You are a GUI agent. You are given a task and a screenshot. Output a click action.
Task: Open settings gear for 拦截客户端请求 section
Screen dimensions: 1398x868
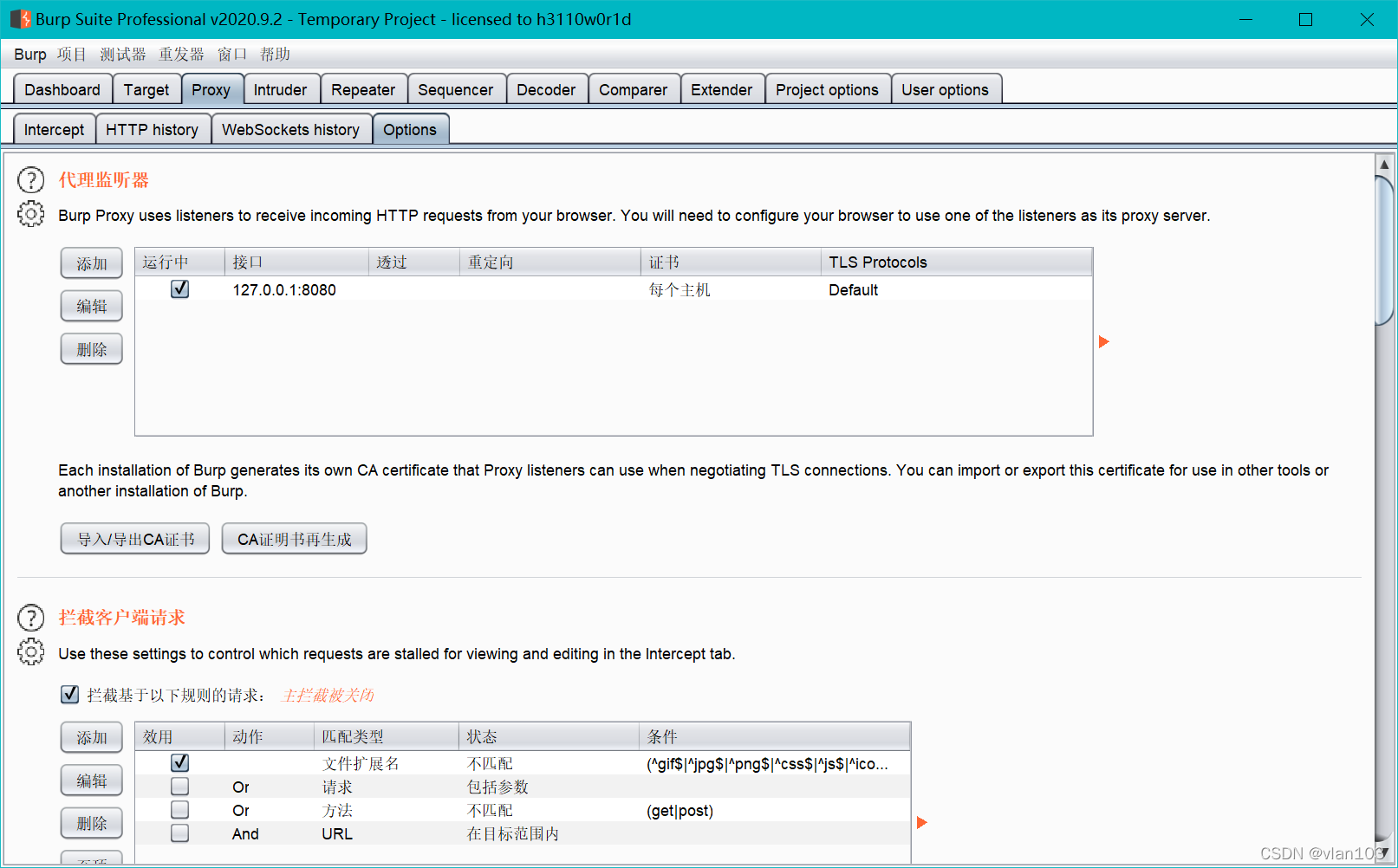tap(31, 651)
